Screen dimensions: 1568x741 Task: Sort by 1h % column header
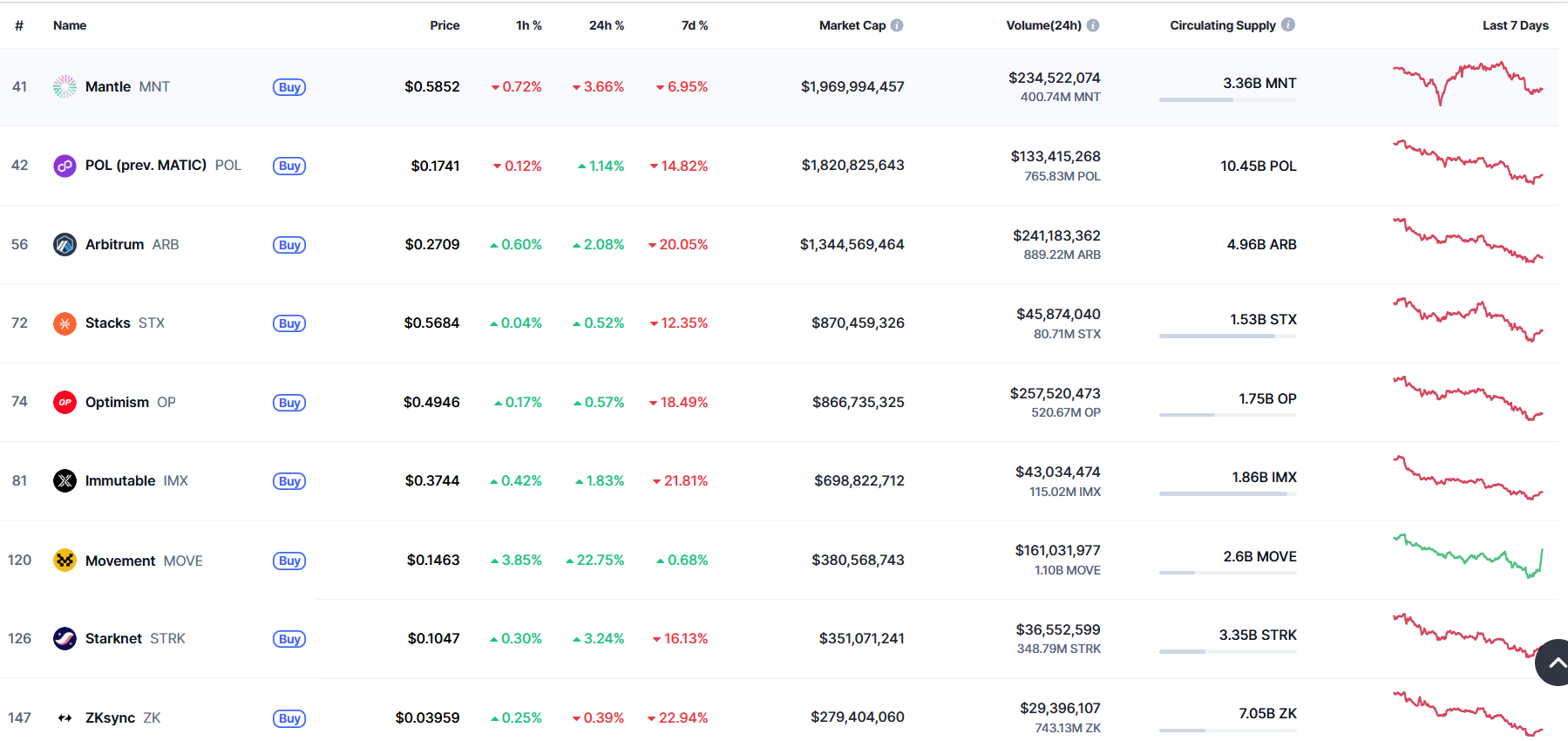(x=529, y=25)
